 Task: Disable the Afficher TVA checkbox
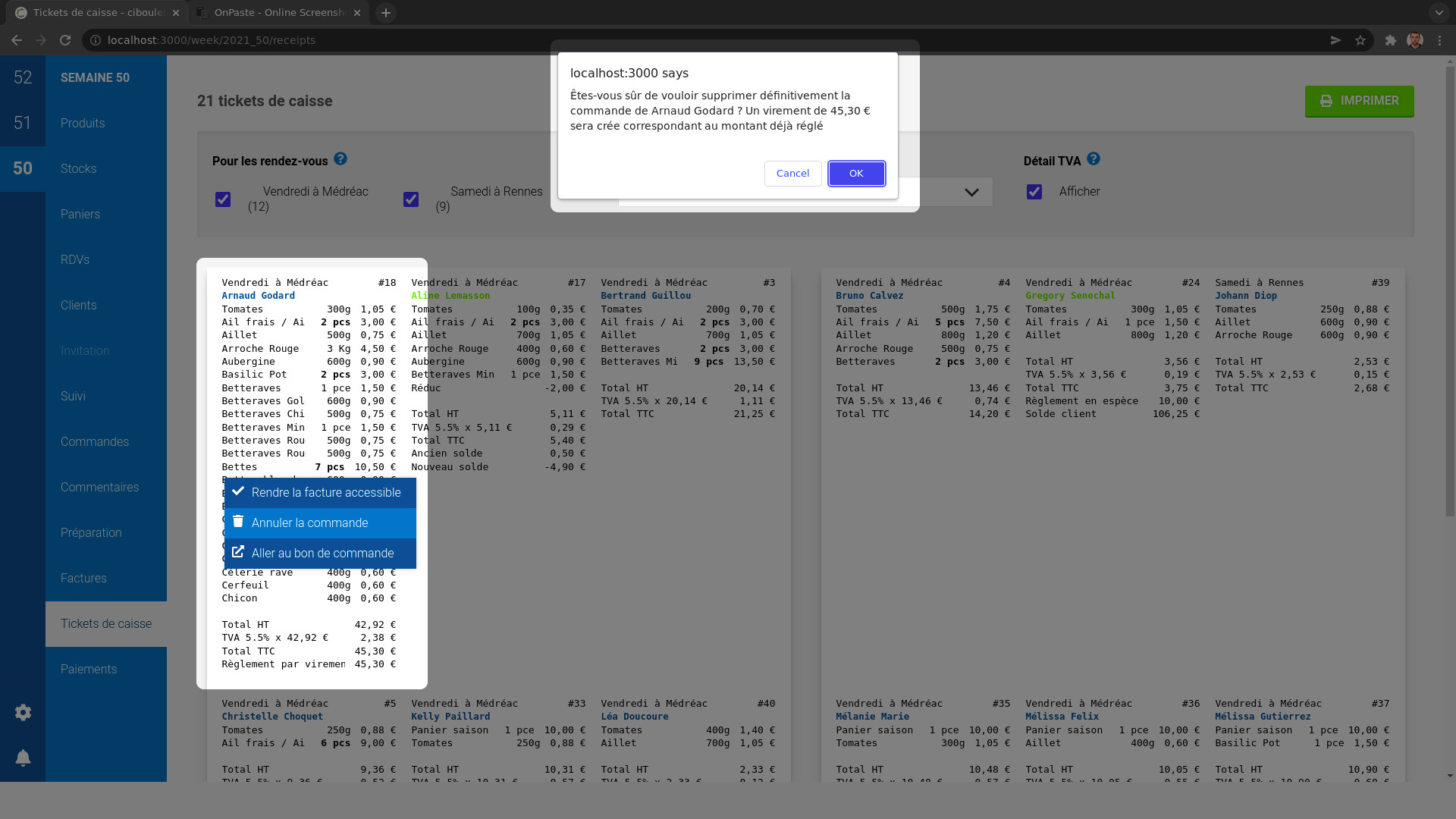tap(1034, 192)
